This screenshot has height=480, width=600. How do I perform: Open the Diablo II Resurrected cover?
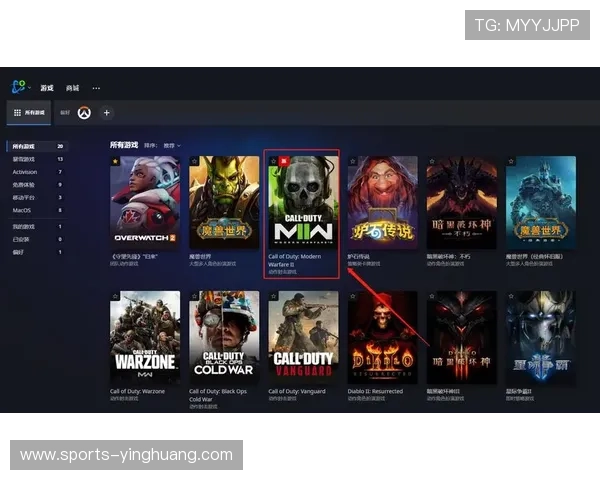click(383, 337)
